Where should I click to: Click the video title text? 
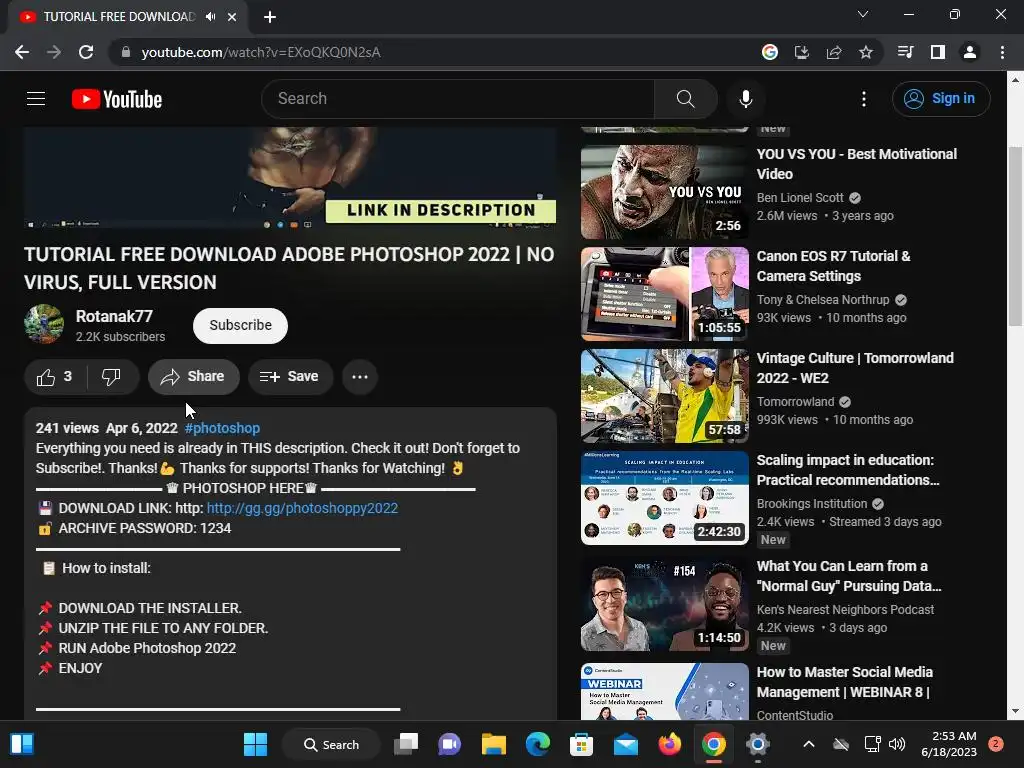click(x=289, y=268)
